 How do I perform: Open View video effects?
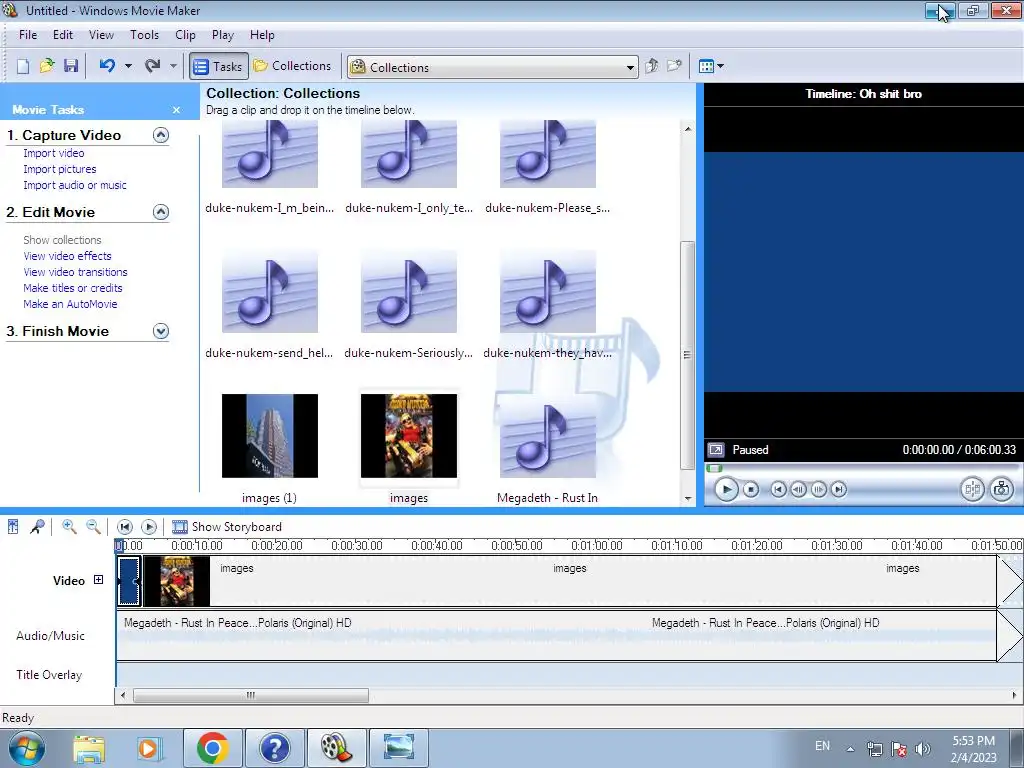(67, 256)
